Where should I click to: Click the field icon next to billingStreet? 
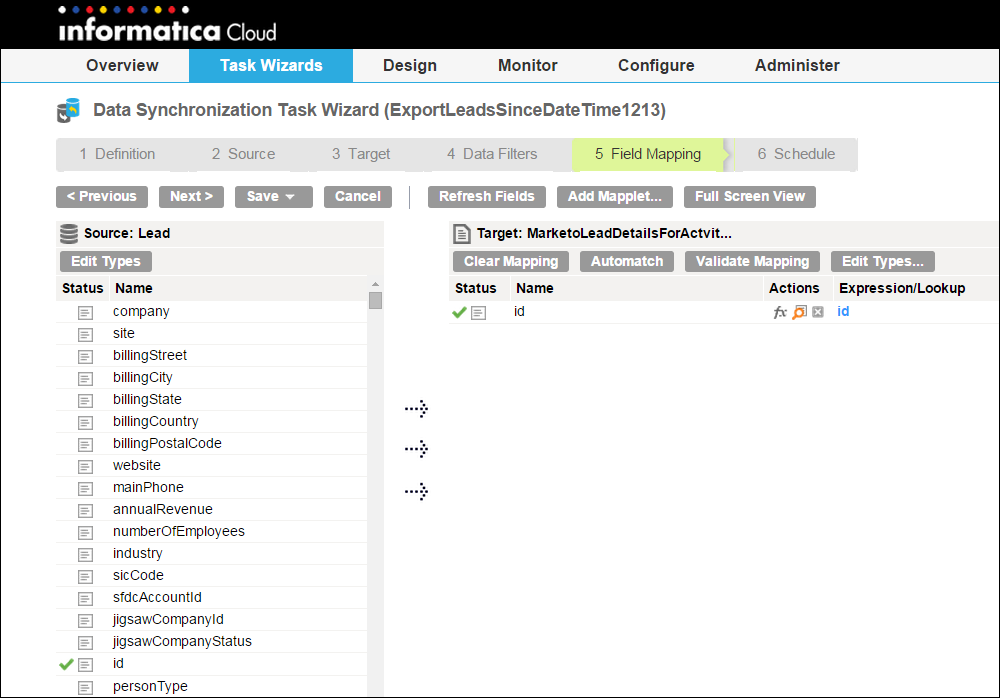coord(85,357)
